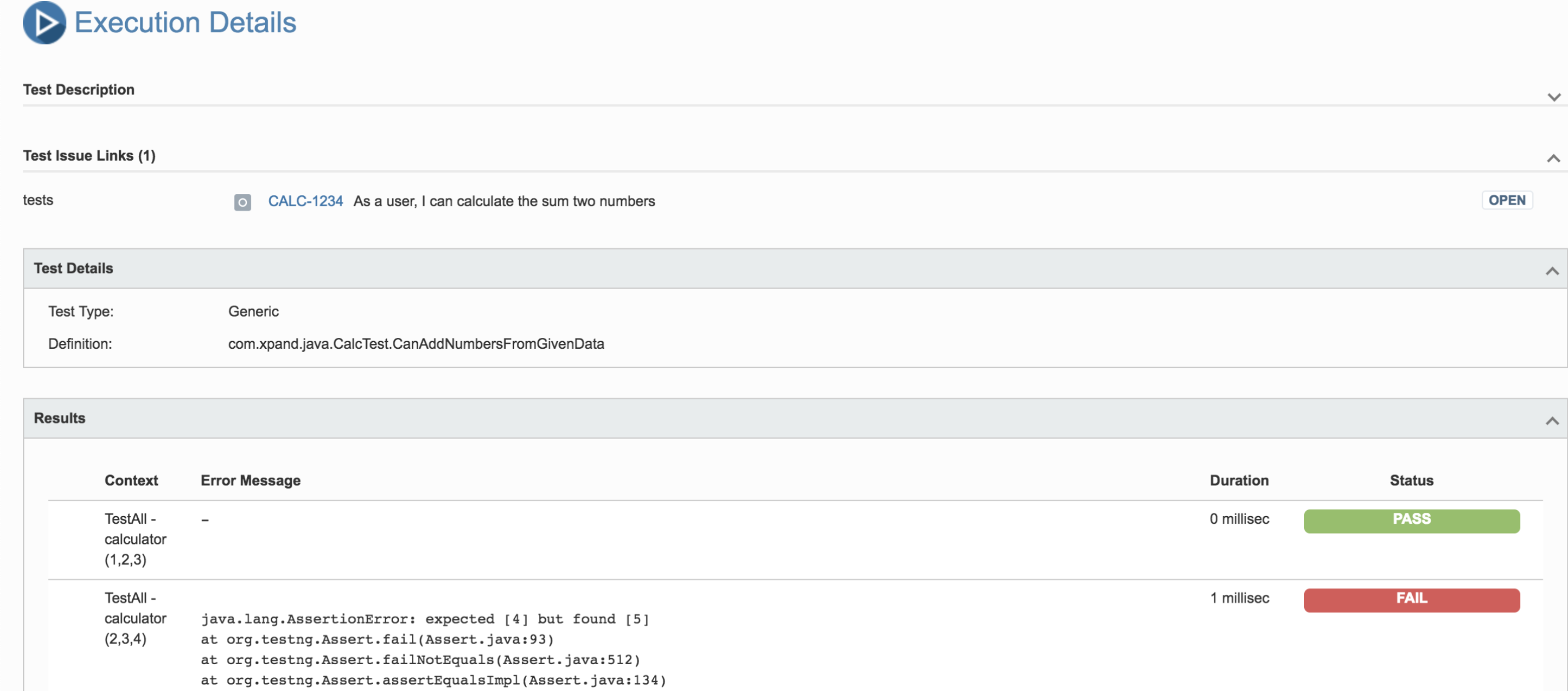Collapse the Results panel chevron
This screenshot has height=691, width=1568.
(x=1552, y=421)
